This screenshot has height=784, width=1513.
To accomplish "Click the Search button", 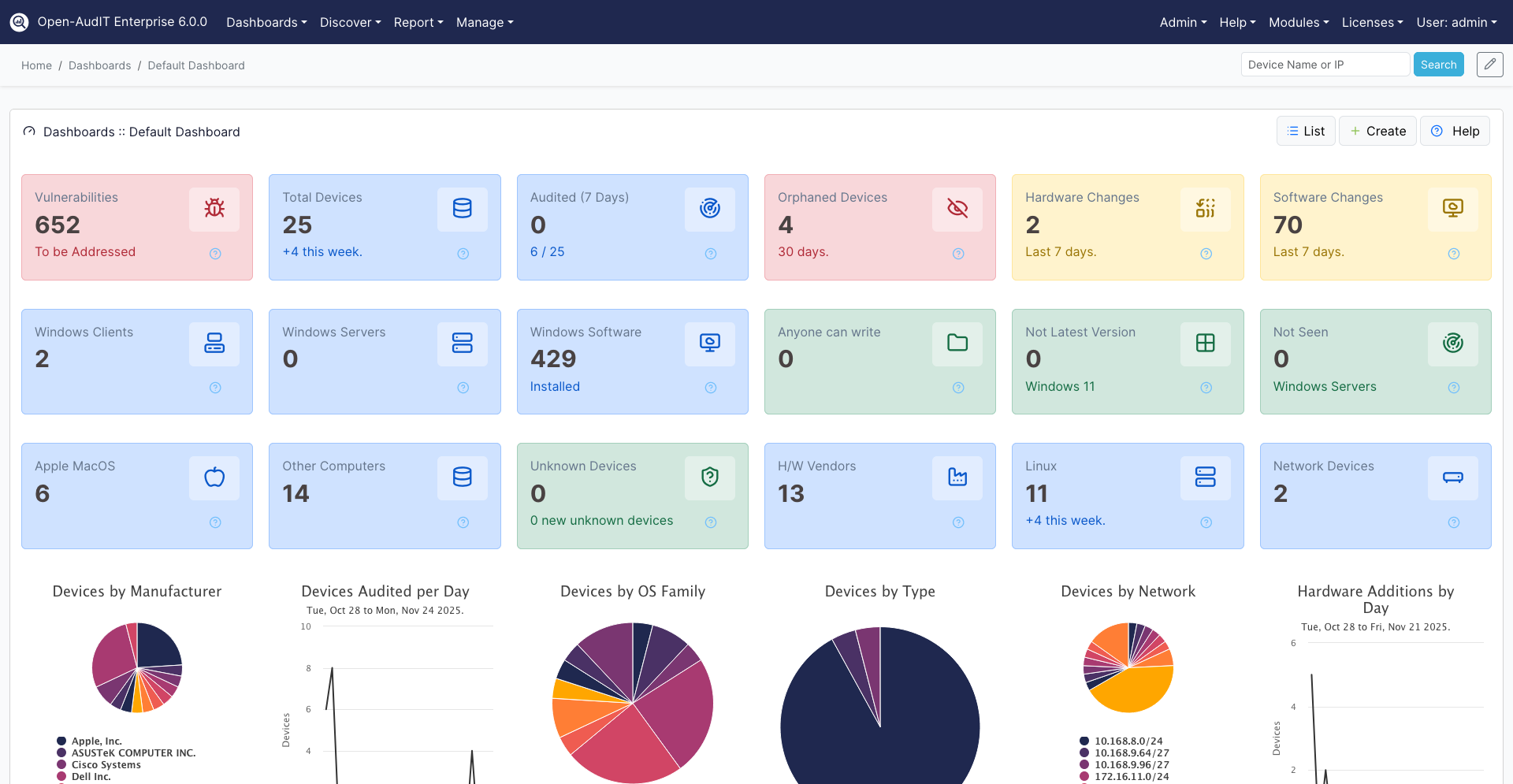I will click(x=1438, y=64).
